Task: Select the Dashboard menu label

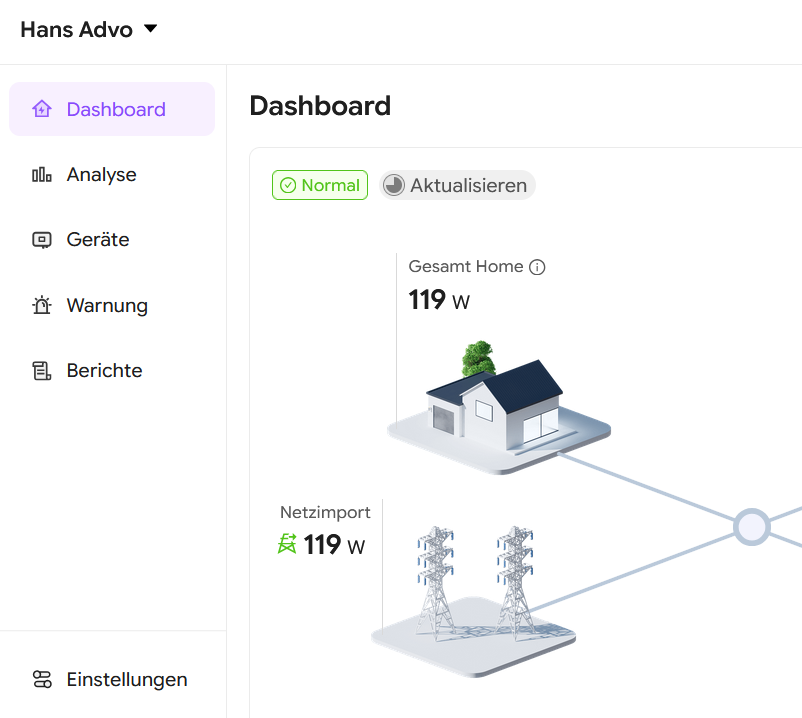Action: [x=116, y=109]
